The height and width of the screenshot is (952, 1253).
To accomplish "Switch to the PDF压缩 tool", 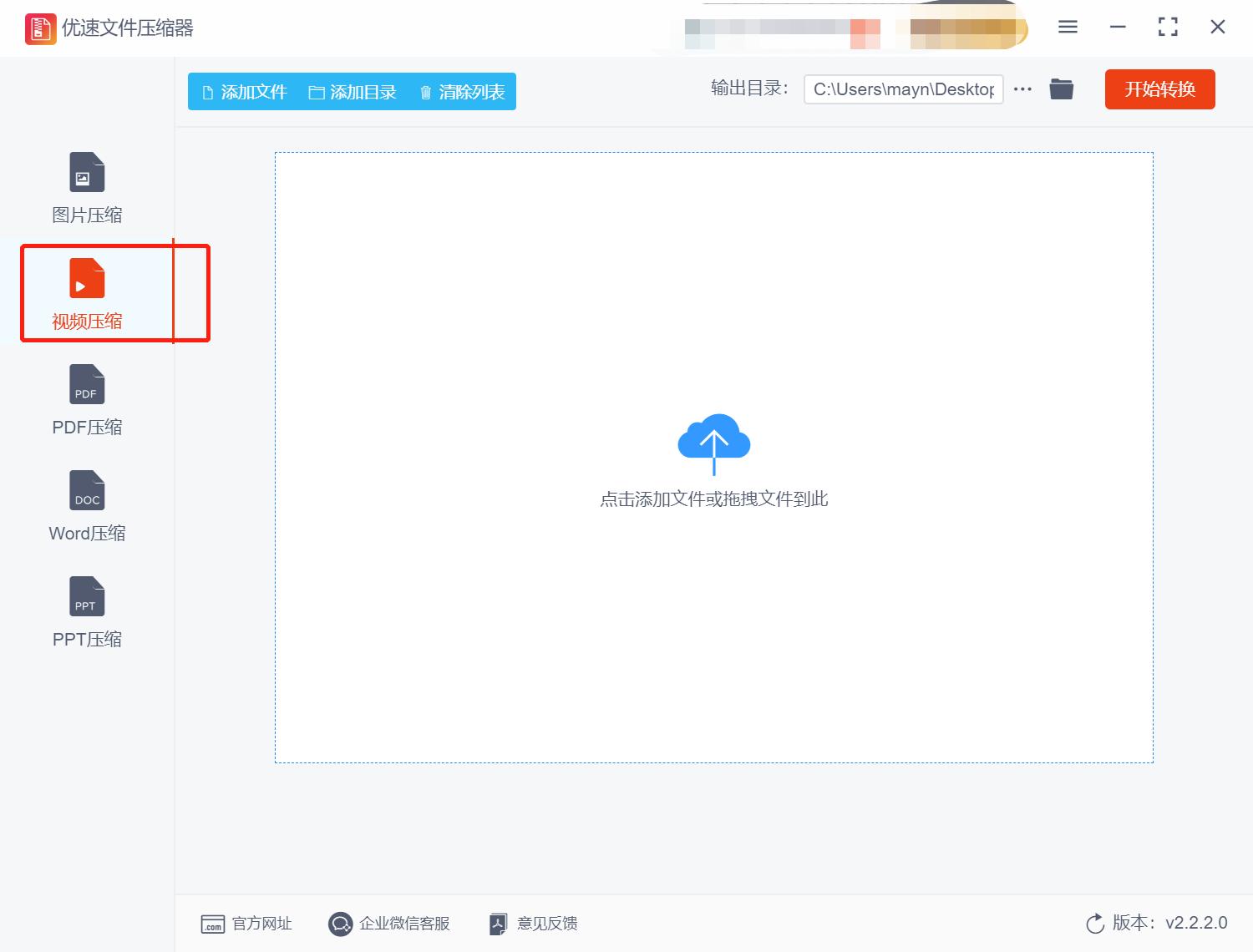I will 86,401.
